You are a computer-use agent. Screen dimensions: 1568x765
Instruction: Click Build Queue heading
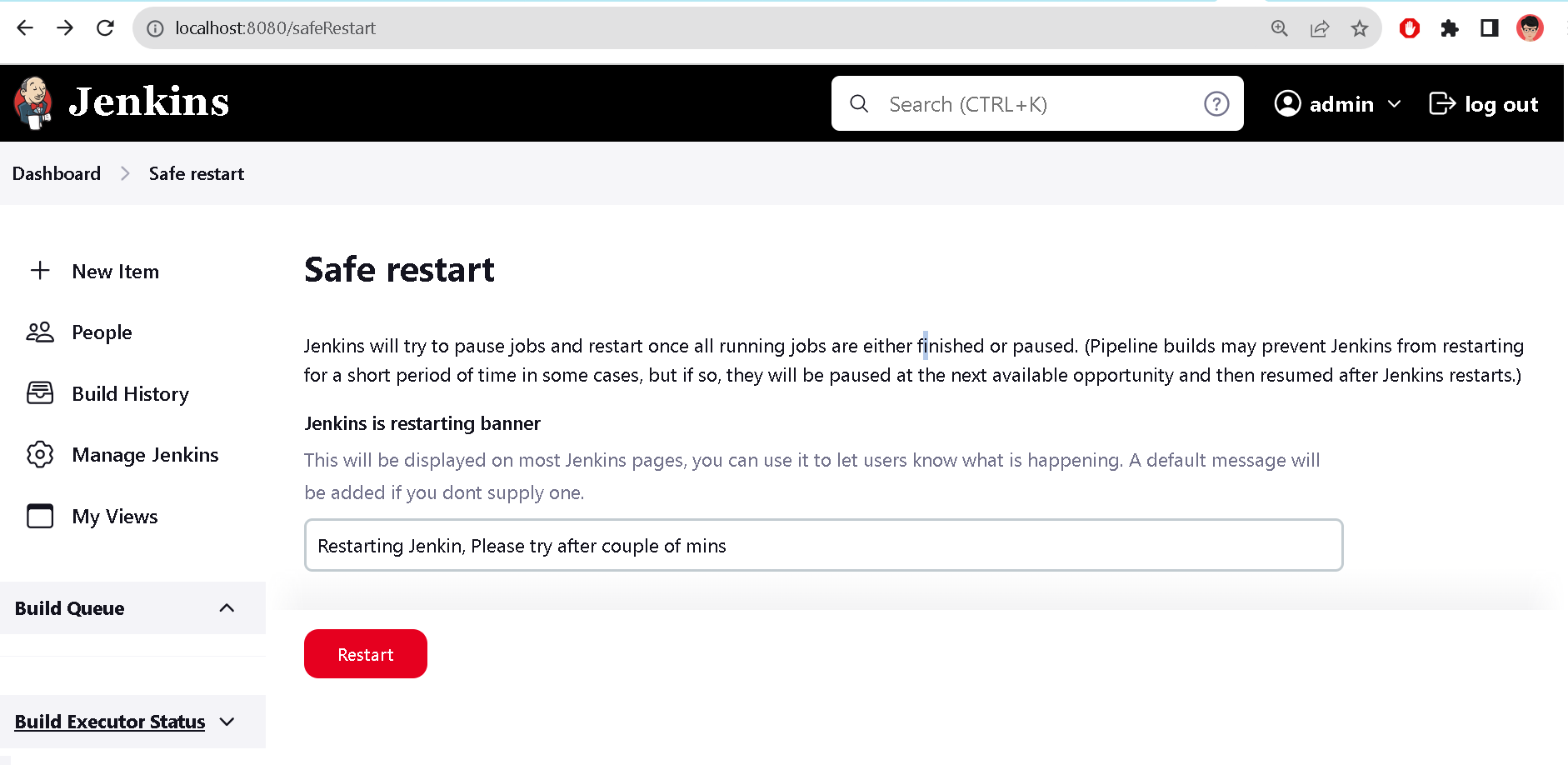click(70, 608)
